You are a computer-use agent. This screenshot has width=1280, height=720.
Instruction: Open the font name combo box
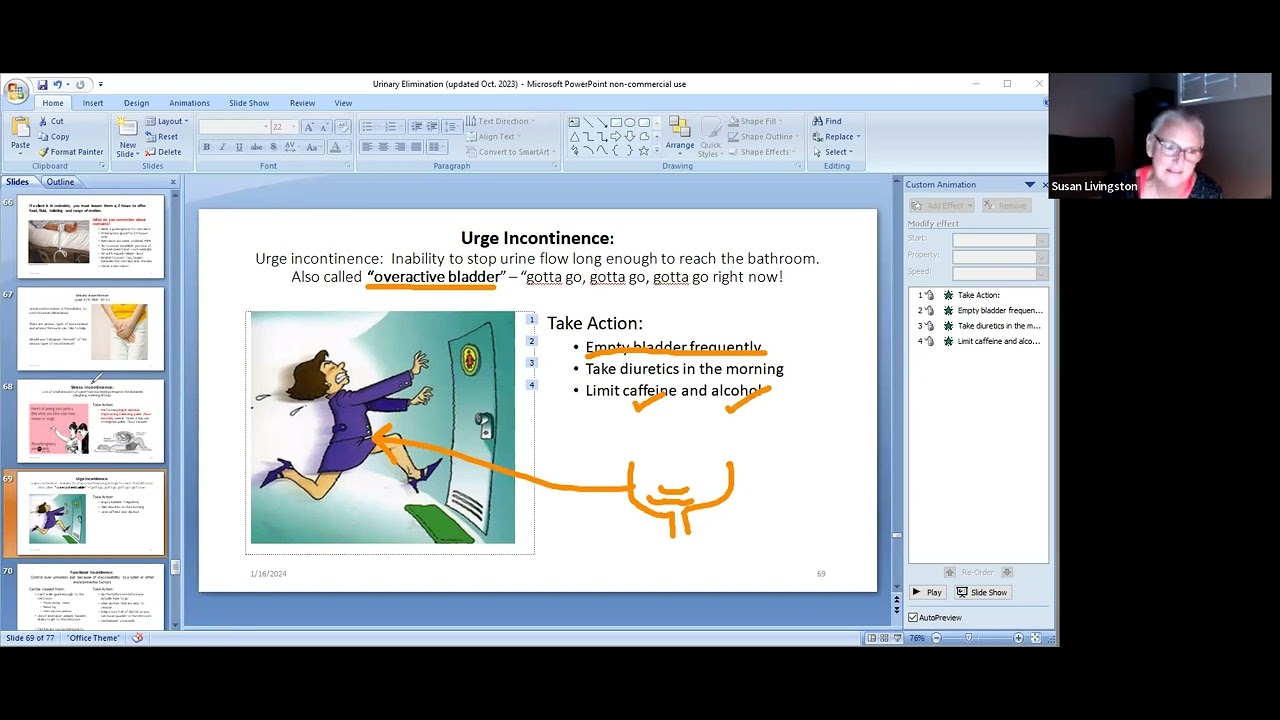pos(234,127)
